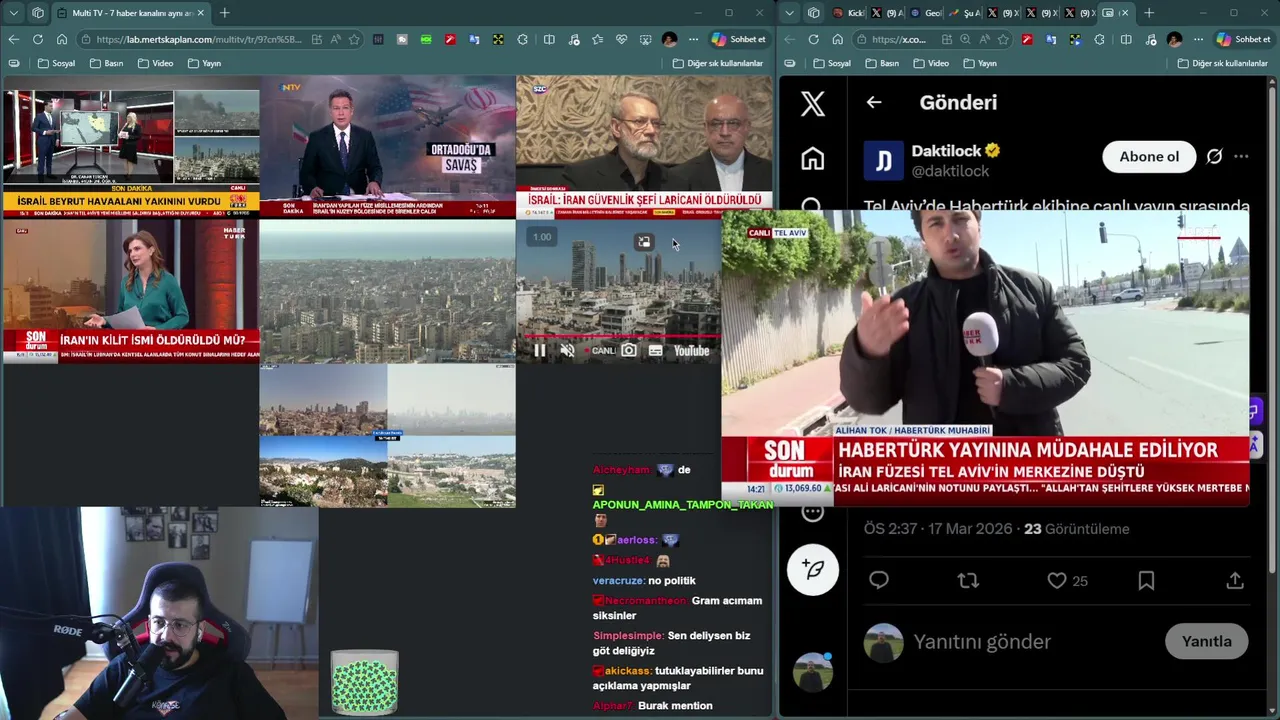Toggle split screen in right browser window
The image size is (1280, 720).
pos(1126,39)
